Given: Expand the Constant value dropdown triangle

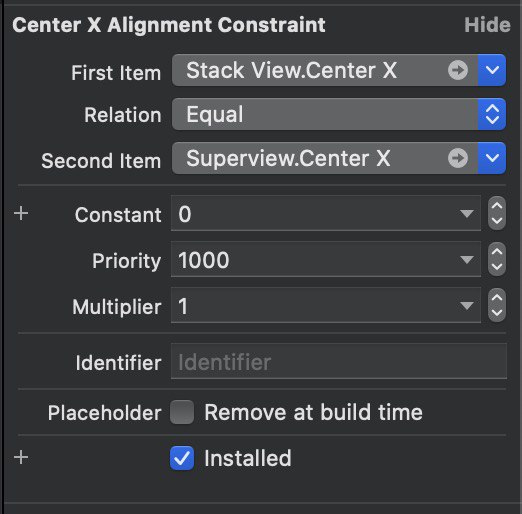Looking at the screenshot, I should tap(466, 213).
